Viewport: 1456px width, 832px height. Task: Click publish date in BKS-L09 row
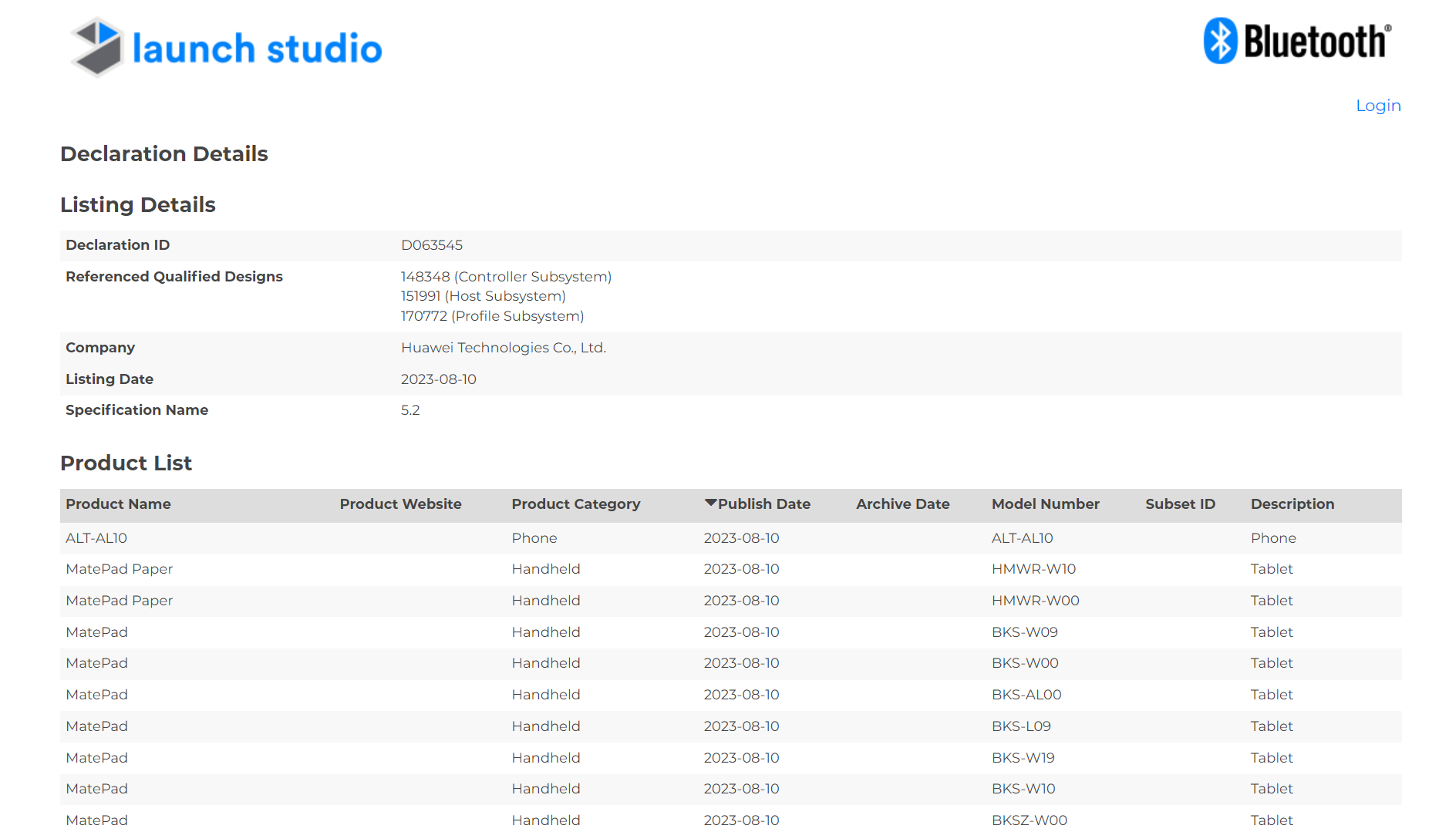[741, 726]
